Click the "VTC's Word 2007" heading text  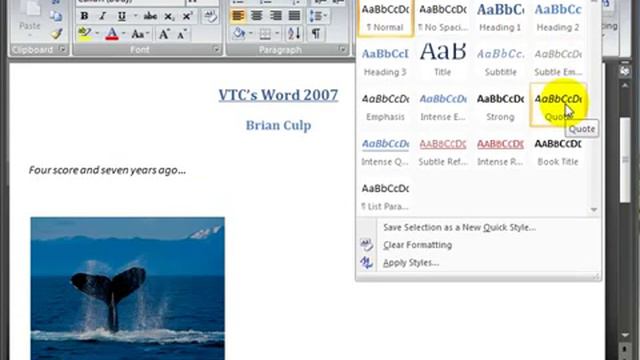tap(278, 95)
